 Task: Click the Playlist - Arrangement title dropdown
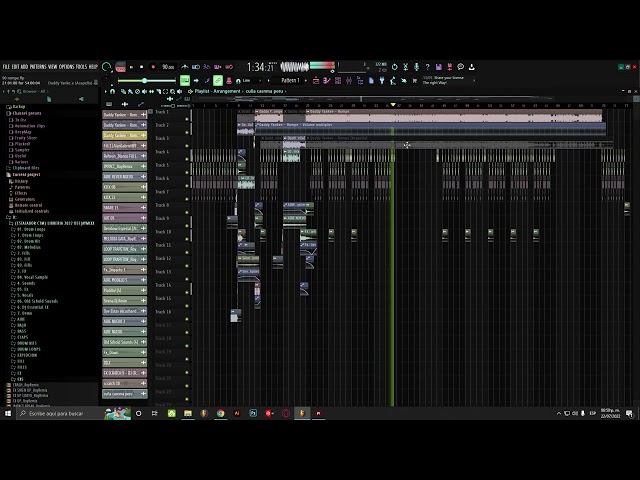218,91
